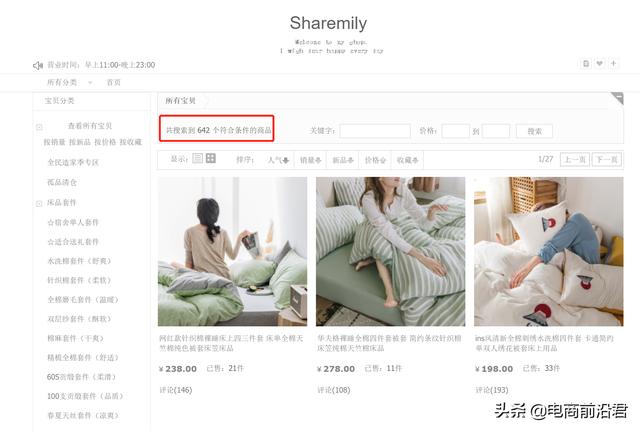Collapse the 查看所有宝贝 tree node
This screenshot has width=640, height=431.
[39, 127]
